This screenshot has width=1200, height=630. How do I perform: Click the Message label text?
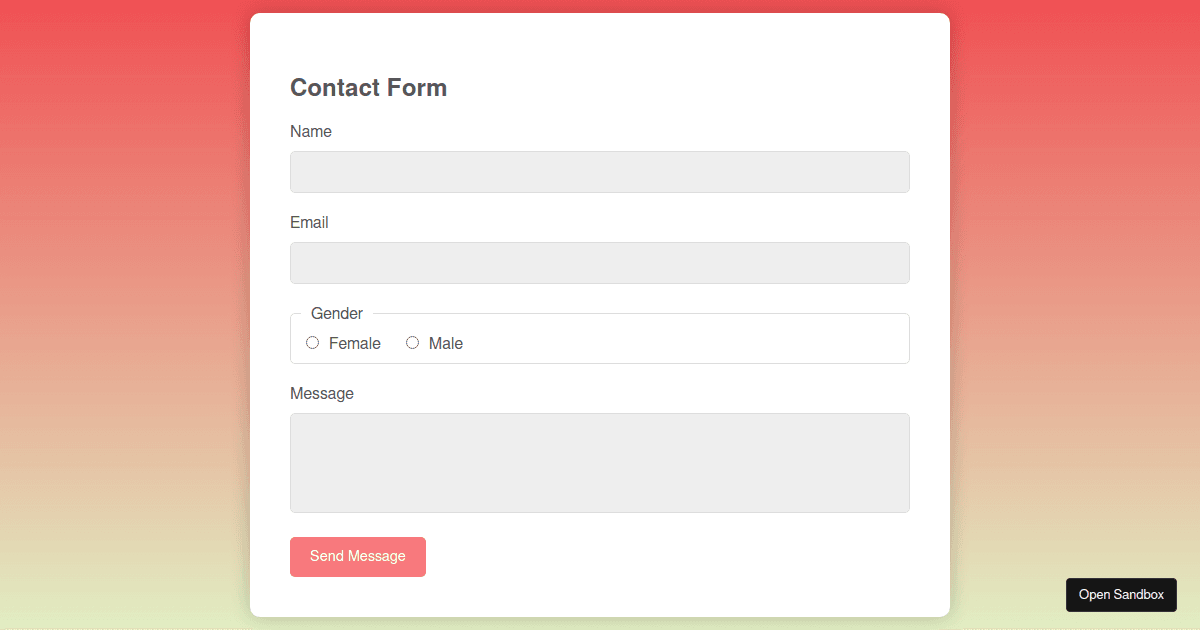322,393
